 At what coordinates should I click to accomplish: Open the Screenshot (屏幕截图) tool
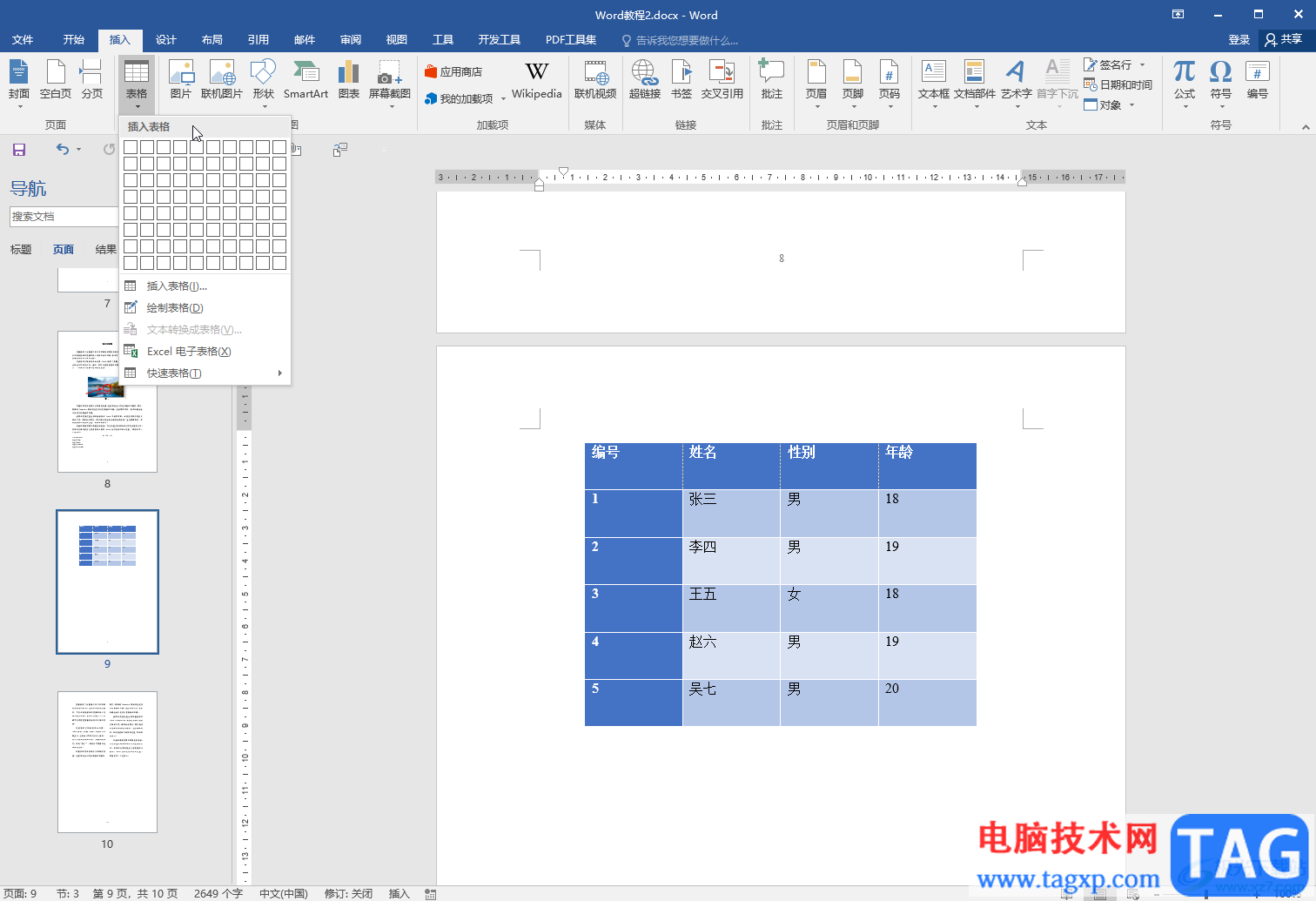[390, 83]
